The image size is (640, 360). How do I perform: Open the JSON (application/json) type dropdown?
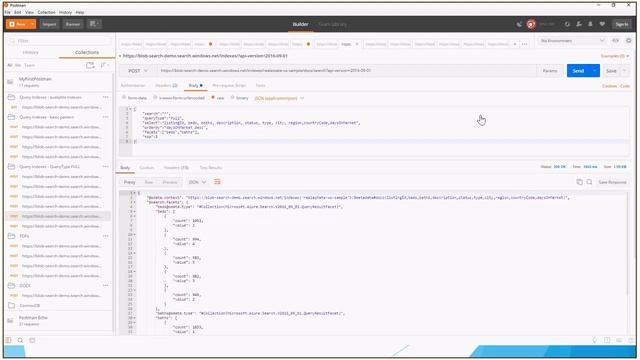(279, 98)
